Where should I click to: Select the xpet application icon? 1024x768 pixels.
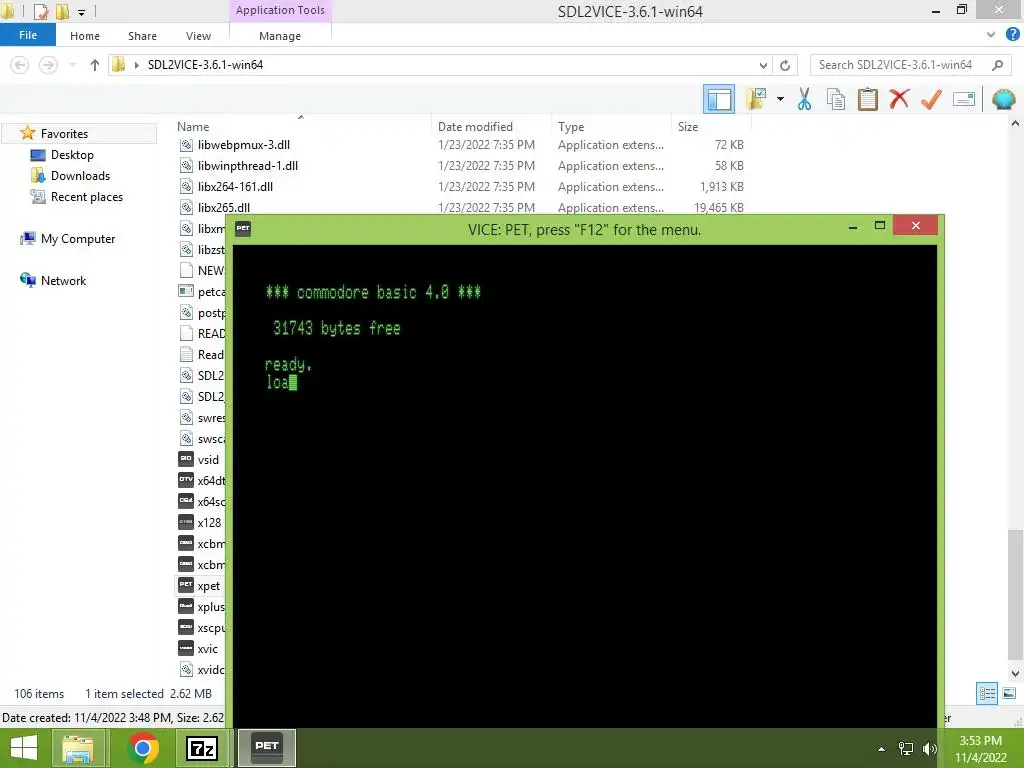click(186, 585)
